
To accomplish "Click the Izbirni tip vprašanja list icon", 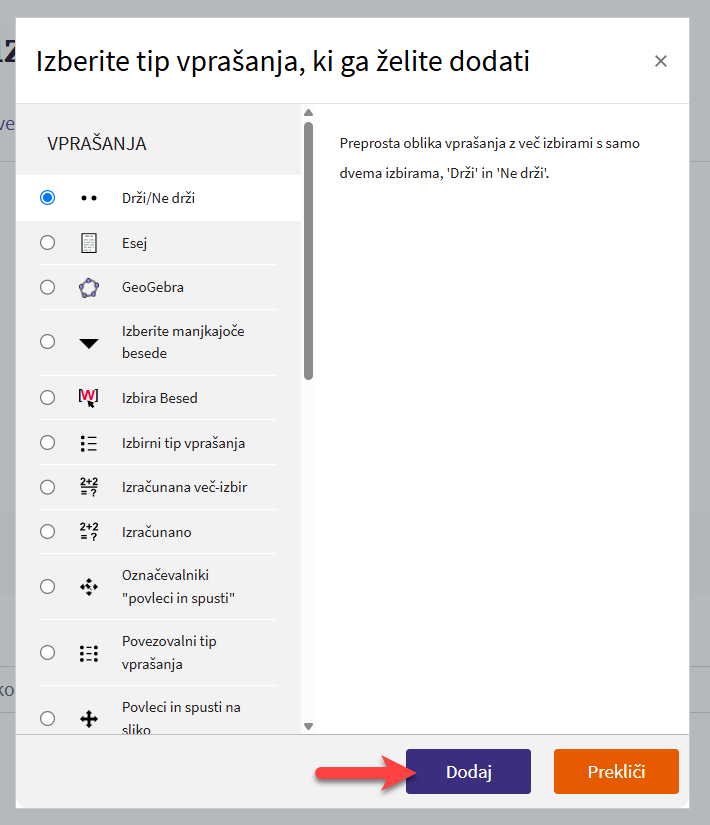I will coord(89,443).
